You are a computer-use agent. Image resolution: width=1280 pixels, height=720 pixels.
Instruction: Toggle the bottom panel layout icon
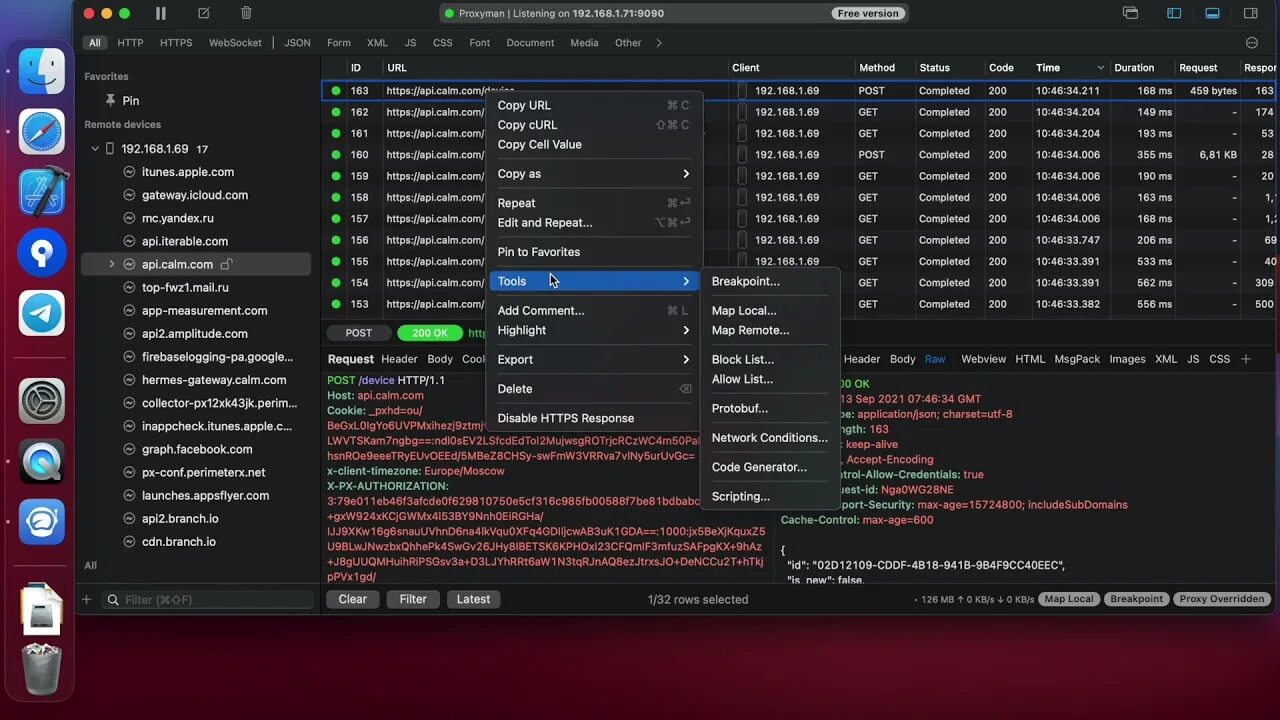click(x=1212, y=13)
